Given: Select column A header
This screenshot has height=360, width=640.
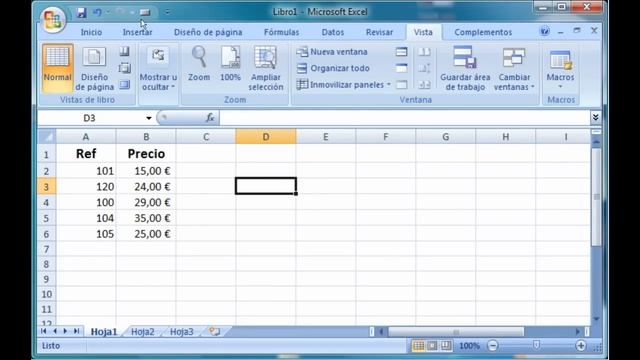Looking at the screenshot, I should click(x=86, y=137).
